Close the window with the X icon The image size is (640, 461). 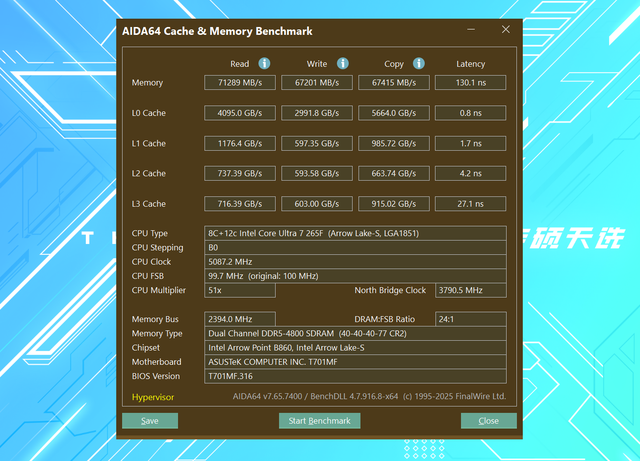click(506, 29)
